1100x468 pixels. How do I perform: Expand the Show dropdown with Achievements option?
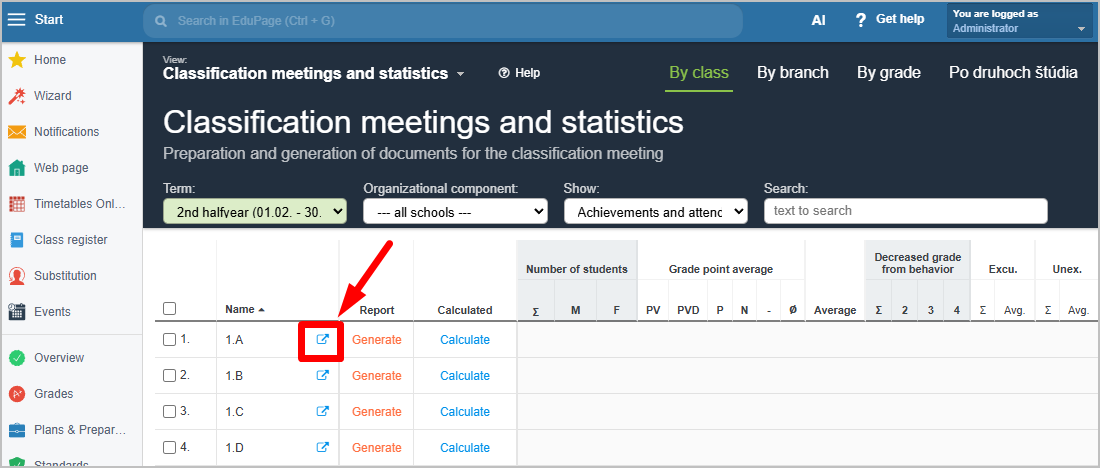tap(655, 211)
